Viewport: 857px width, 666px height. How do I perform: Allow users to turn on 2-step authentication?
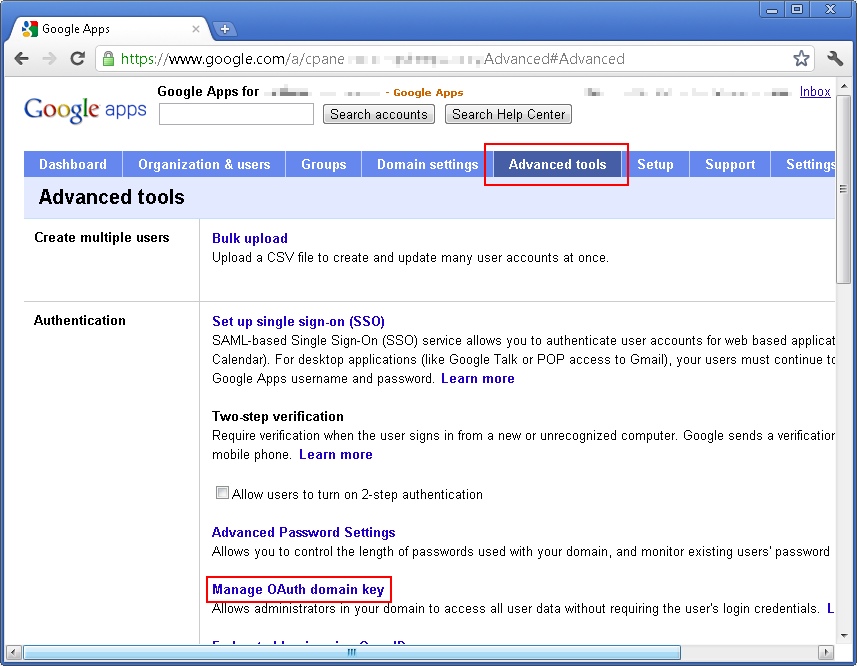[222, 493]
